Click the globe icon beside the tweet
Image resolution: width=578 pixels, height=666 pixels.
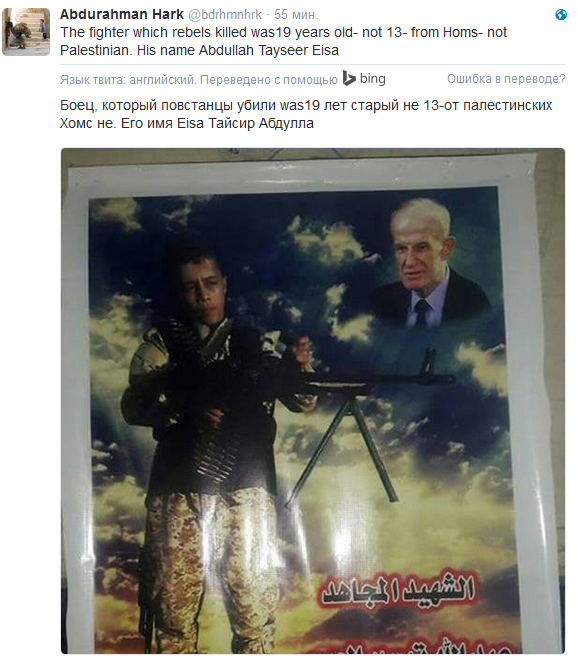click(561, 14)
